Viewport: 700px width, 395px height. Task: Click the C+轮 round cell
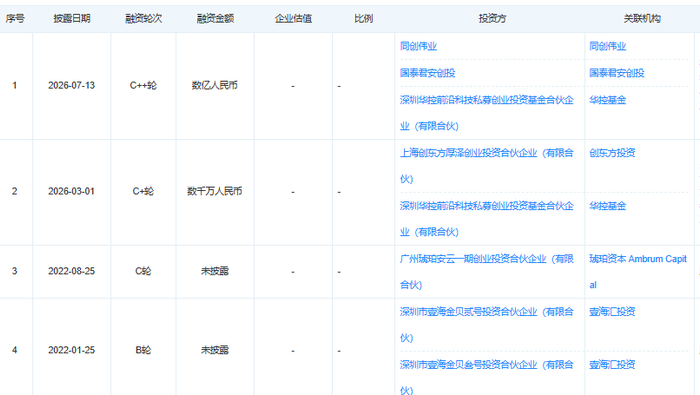(143, 191)
